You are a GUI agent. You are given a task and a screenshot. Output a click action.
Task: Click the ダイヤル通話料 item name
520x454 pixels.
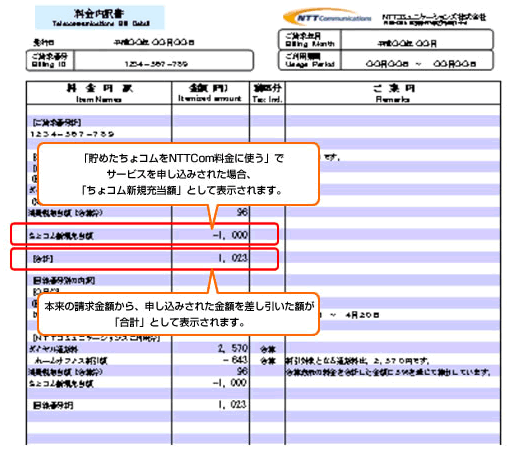(x=53, y=349)
